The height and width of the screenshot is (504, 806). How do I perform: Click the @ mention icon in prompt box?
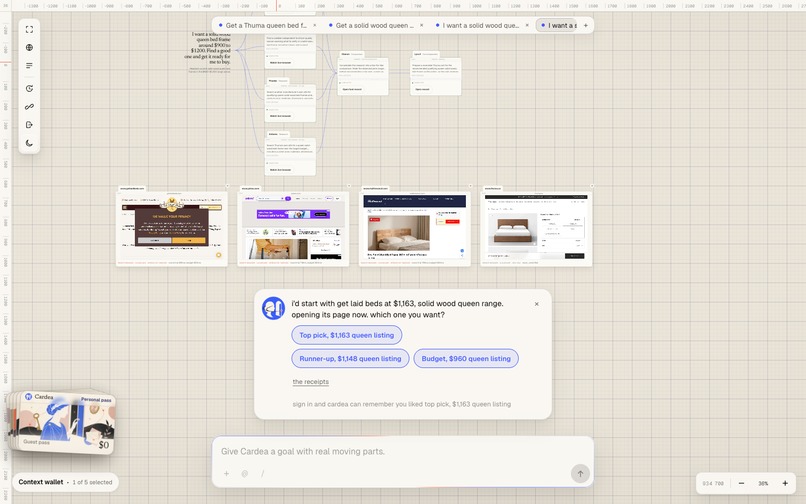pyautogui.click(x=245, y=473)
